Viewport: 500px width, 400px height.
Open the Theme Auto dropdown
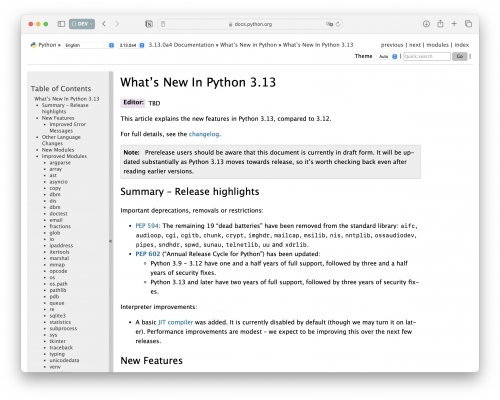(x=387, y=57)
